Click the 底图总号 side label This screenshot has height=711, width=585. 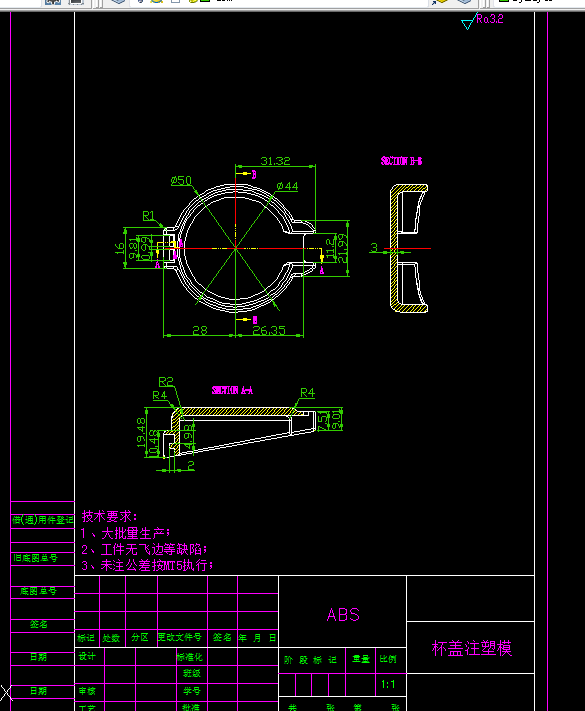tap(39, 591)
